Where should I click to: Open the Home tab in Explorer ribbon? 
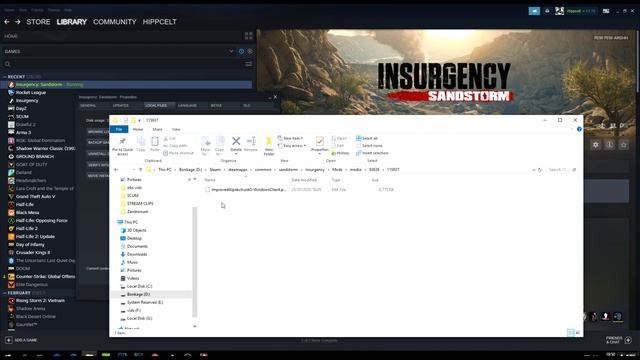pos(138,129)
